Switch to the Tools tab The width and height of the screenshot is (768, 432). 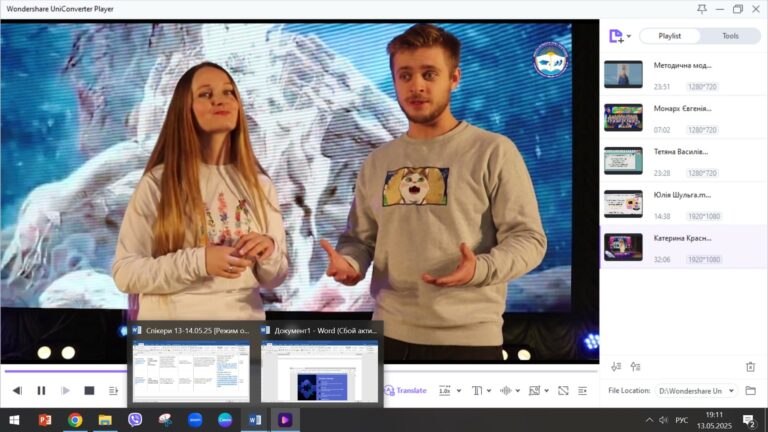730,36
